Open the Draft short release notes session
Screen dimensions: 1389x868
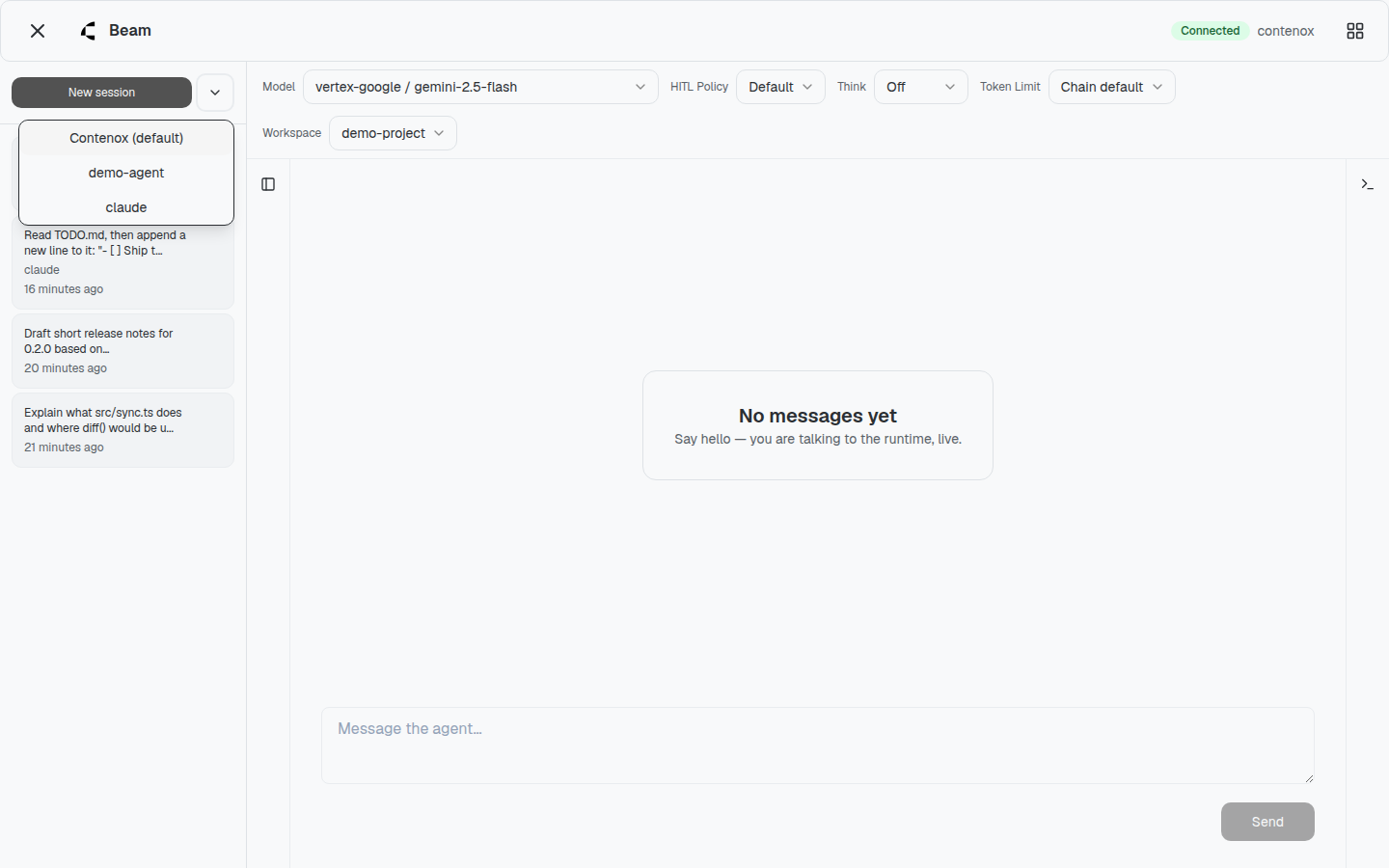pos(123,351)
